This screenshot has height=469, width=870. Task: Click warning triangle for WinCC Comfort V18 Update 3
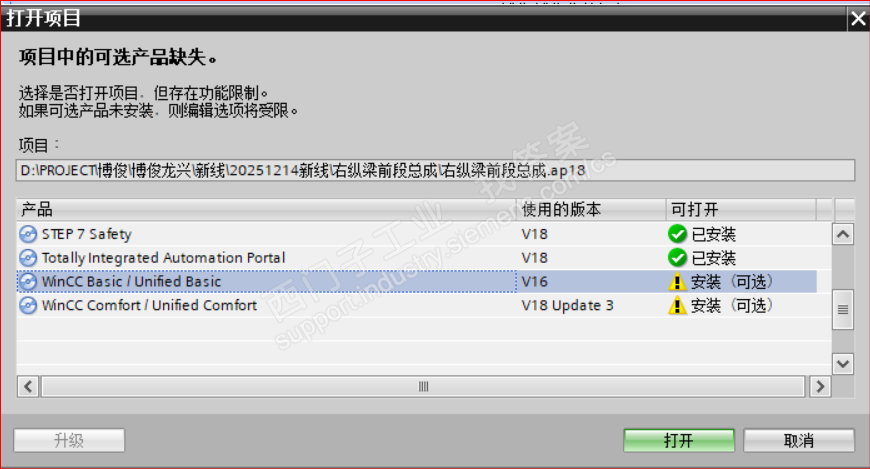(677, 306)
